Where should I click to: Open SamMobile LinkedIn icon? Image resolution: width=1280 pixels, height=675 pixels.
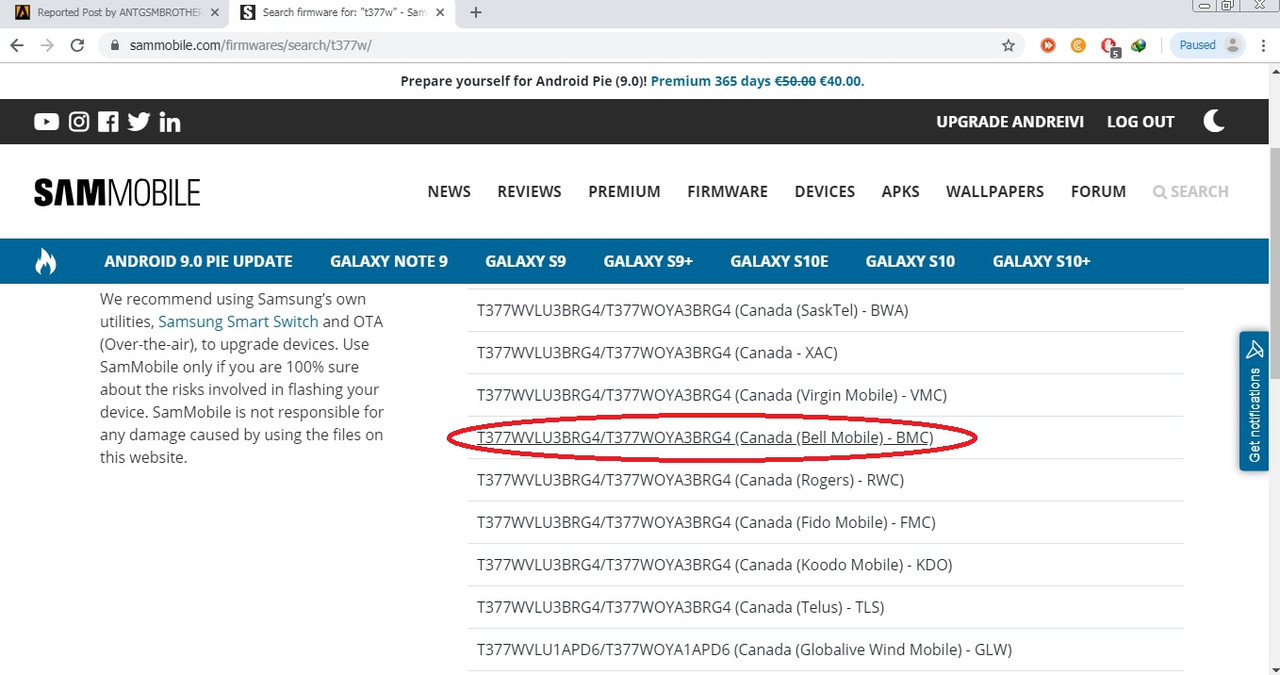(169, 122)
